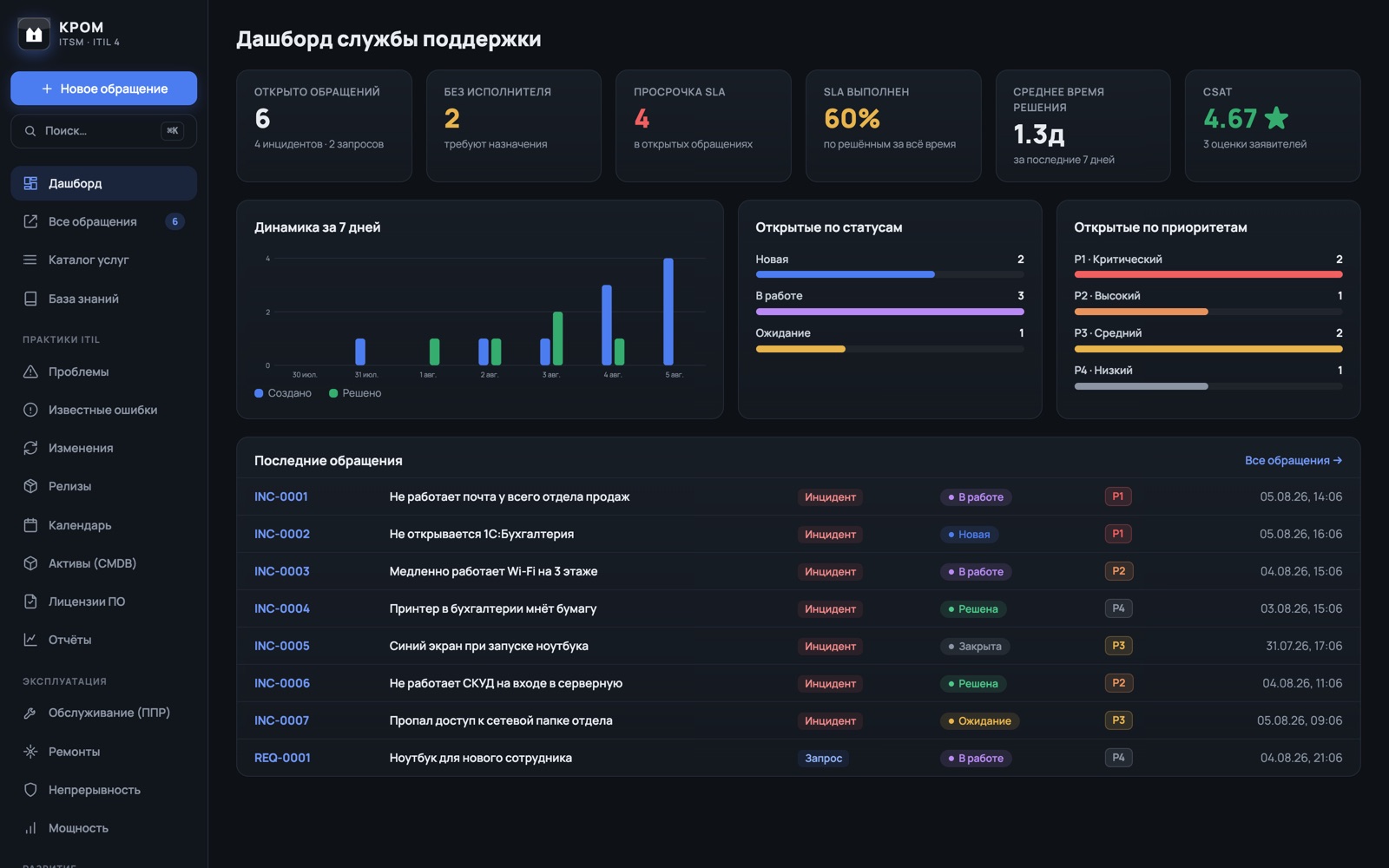Click the 4.67 CSAT score
This screenshot has height=868, width=1389.
[1230, 118]
